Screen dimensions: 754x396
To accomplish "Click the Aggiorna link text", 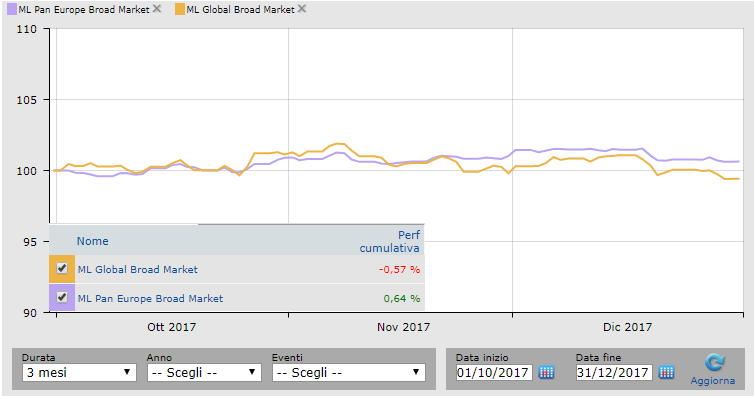I will point(713,381).
